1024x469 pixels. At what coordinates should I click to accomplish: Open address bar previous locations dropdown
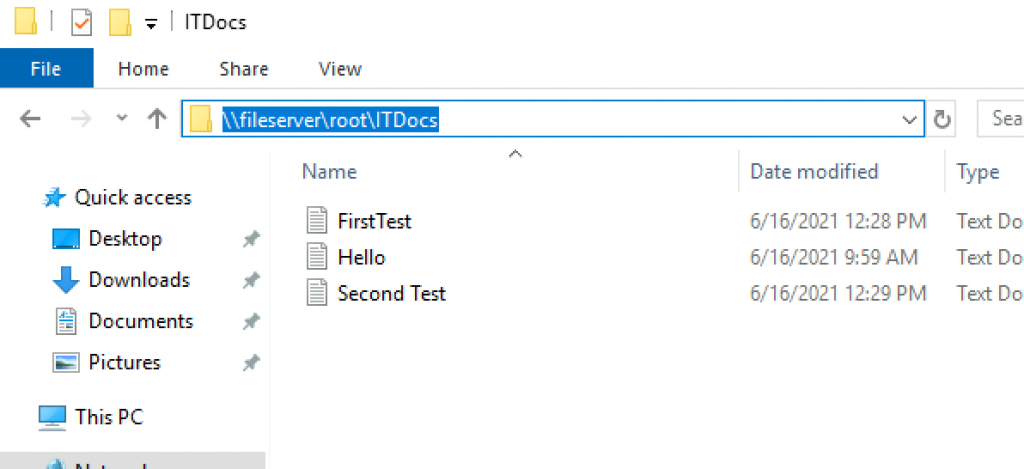[908, 120]
